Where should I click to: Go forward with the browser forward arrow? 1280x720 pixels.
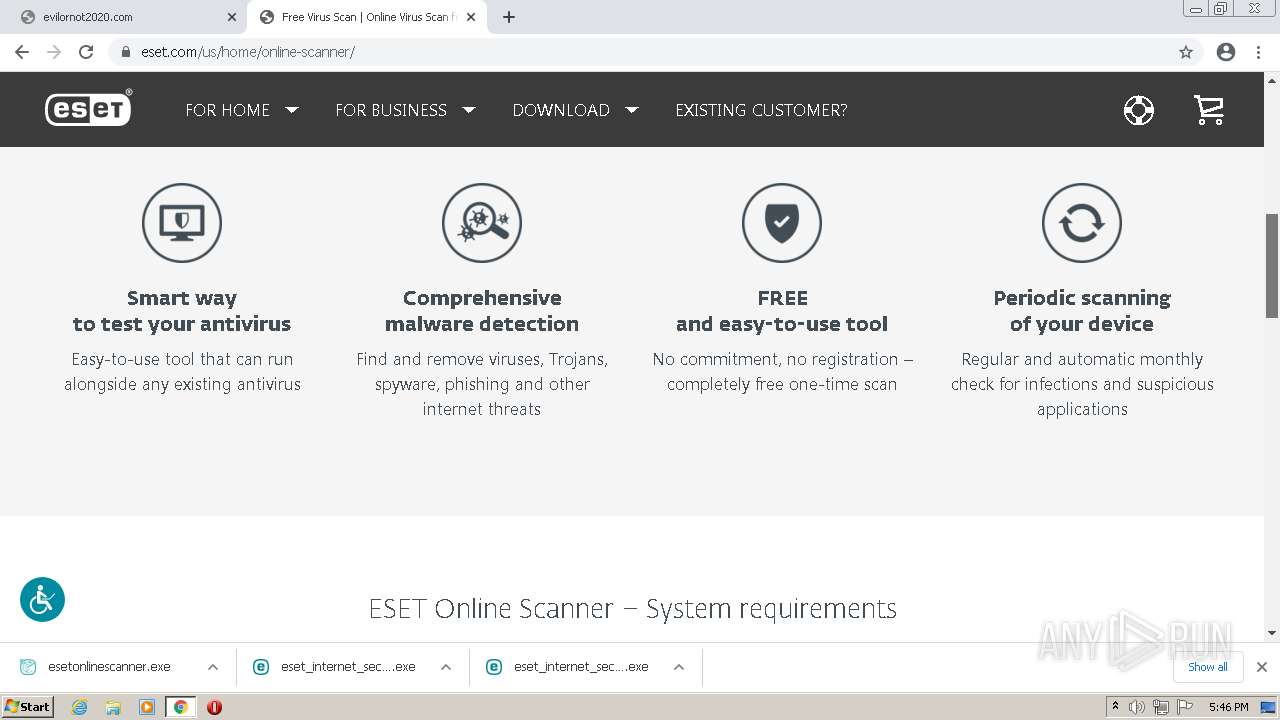pos(54,52)
